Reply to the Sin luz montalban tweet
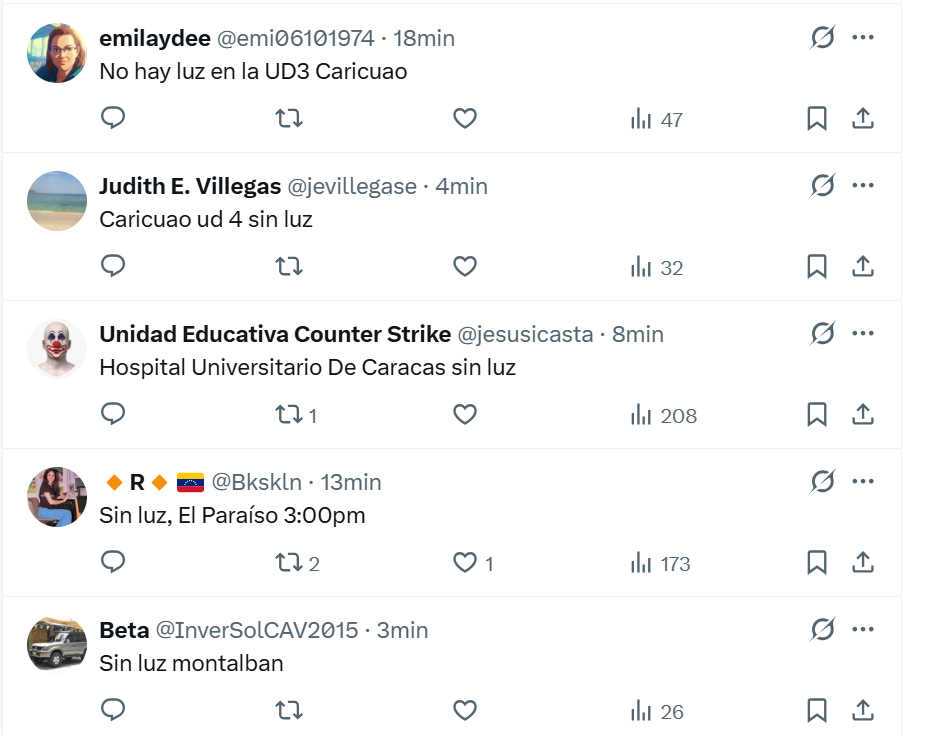934x735 pixels. [x=114, y=711]
